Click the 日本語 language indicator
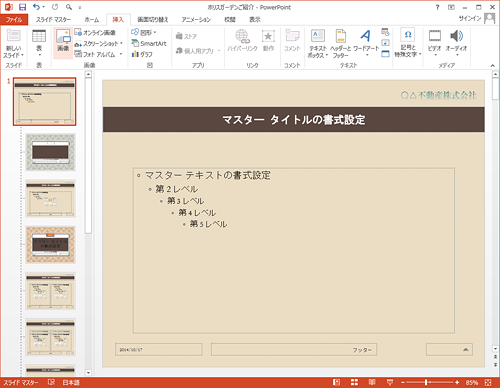 (71, 382)
